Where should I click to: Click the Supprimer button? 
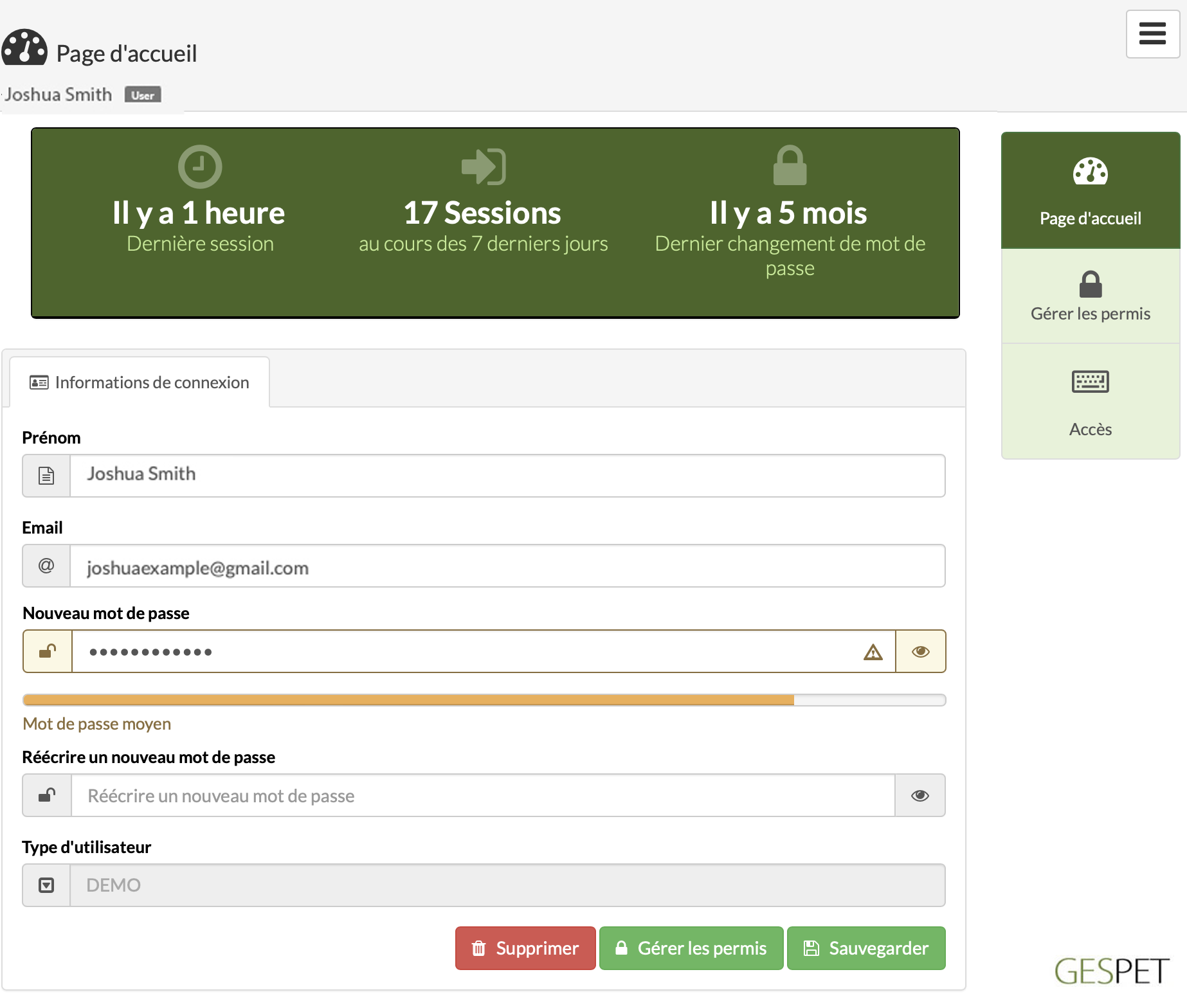tap(525, 948)
